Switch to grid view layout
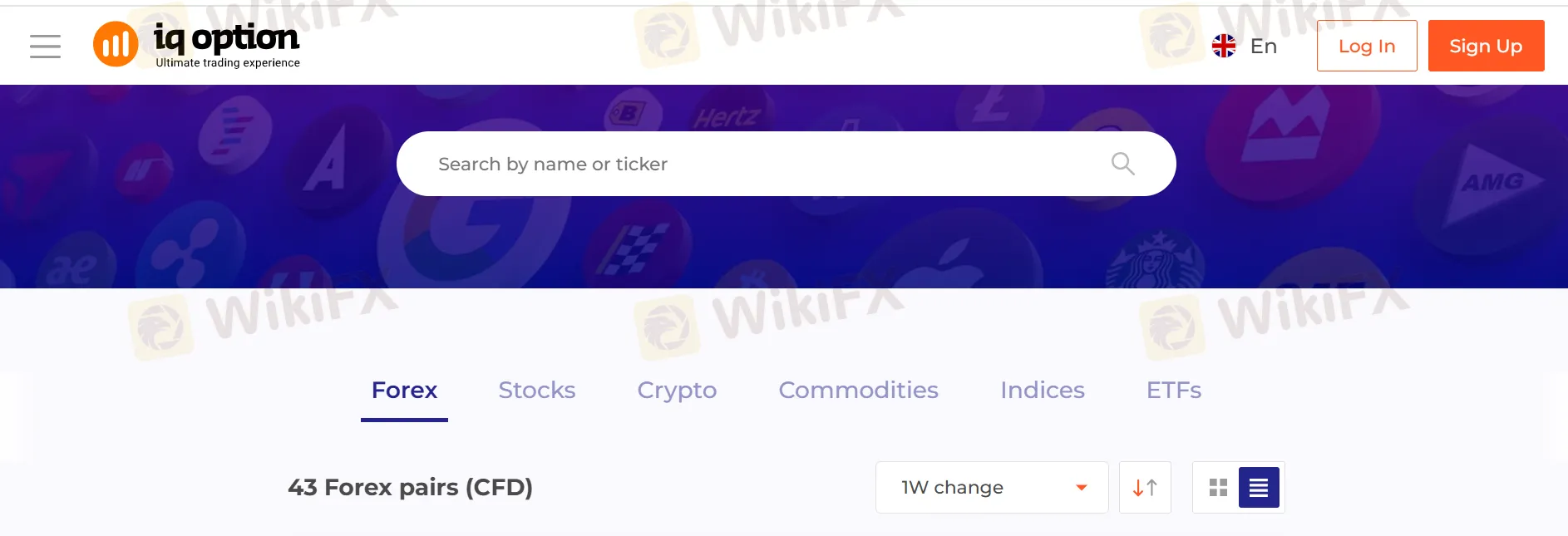Image resolution: width=1568 pixels, height=536 pixels. (1218, 488)
